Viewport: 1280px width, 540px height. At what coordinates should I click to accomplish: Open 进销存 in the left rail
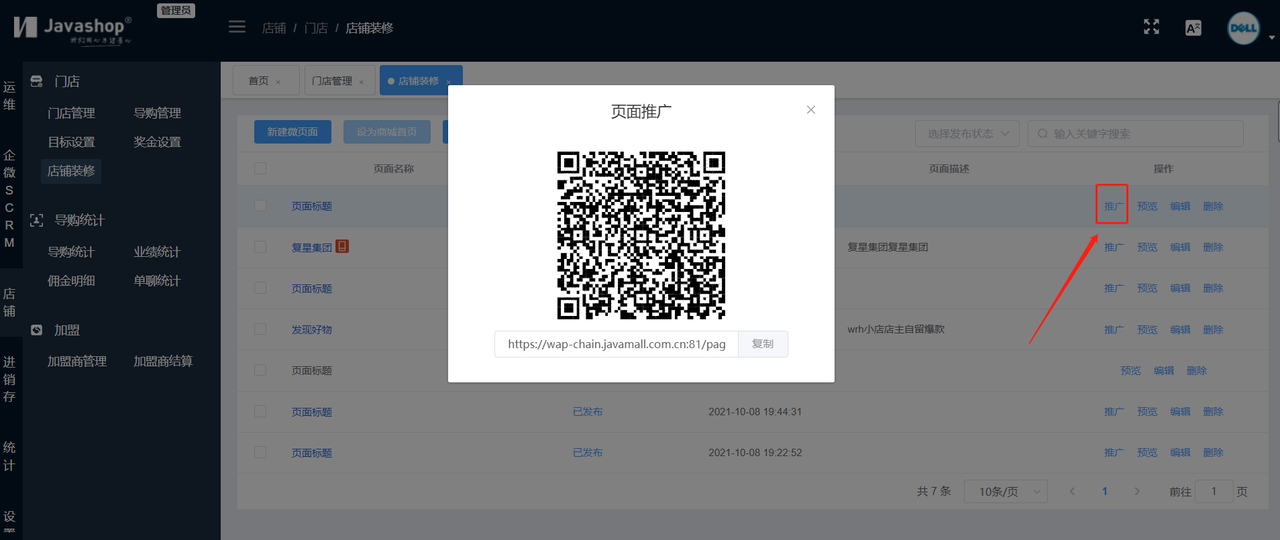pyautogui.click(x=9, y=379)
